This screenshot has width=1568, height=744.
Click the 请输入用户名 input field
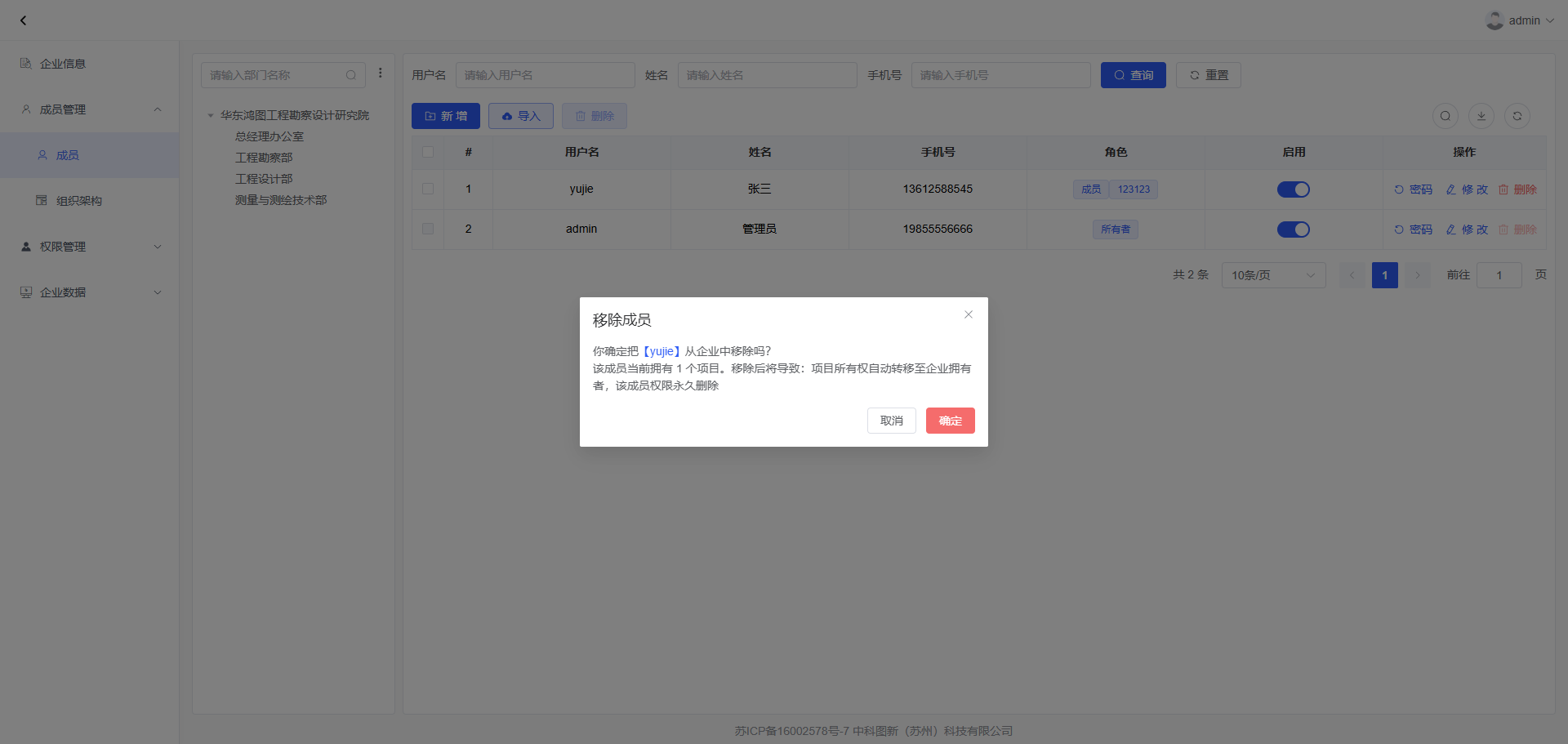545,75
